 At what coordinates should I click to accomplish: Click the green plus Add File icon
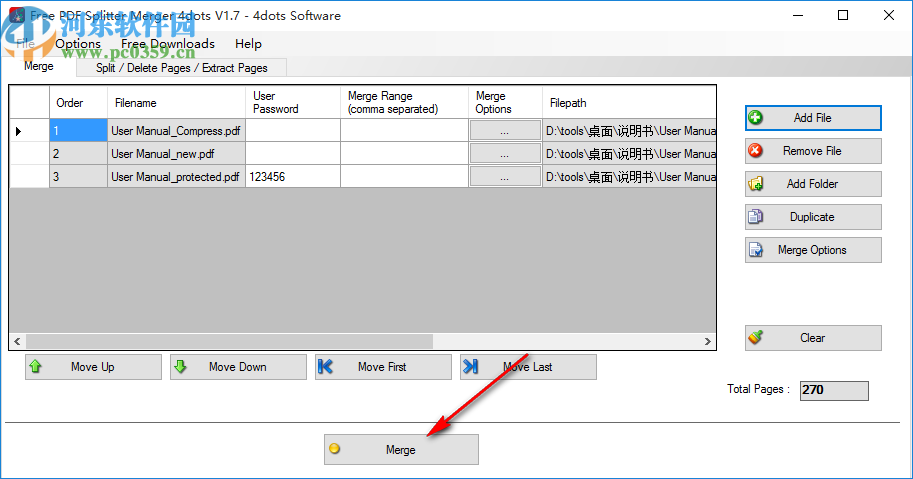755,118
